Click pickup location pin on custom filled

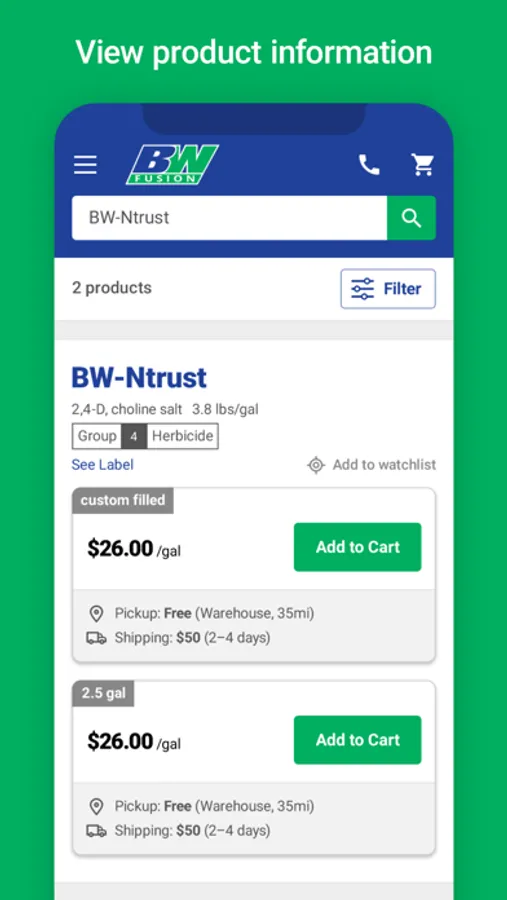[96, 614]
